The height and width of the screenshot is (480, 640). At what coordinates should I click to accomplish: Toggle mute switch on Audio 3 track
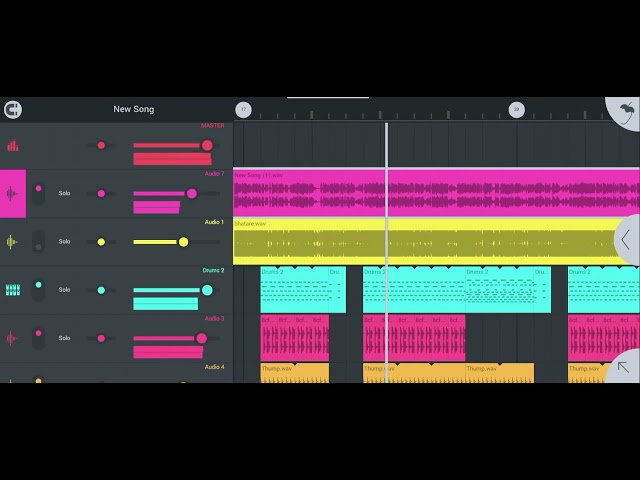click(38, 338)
